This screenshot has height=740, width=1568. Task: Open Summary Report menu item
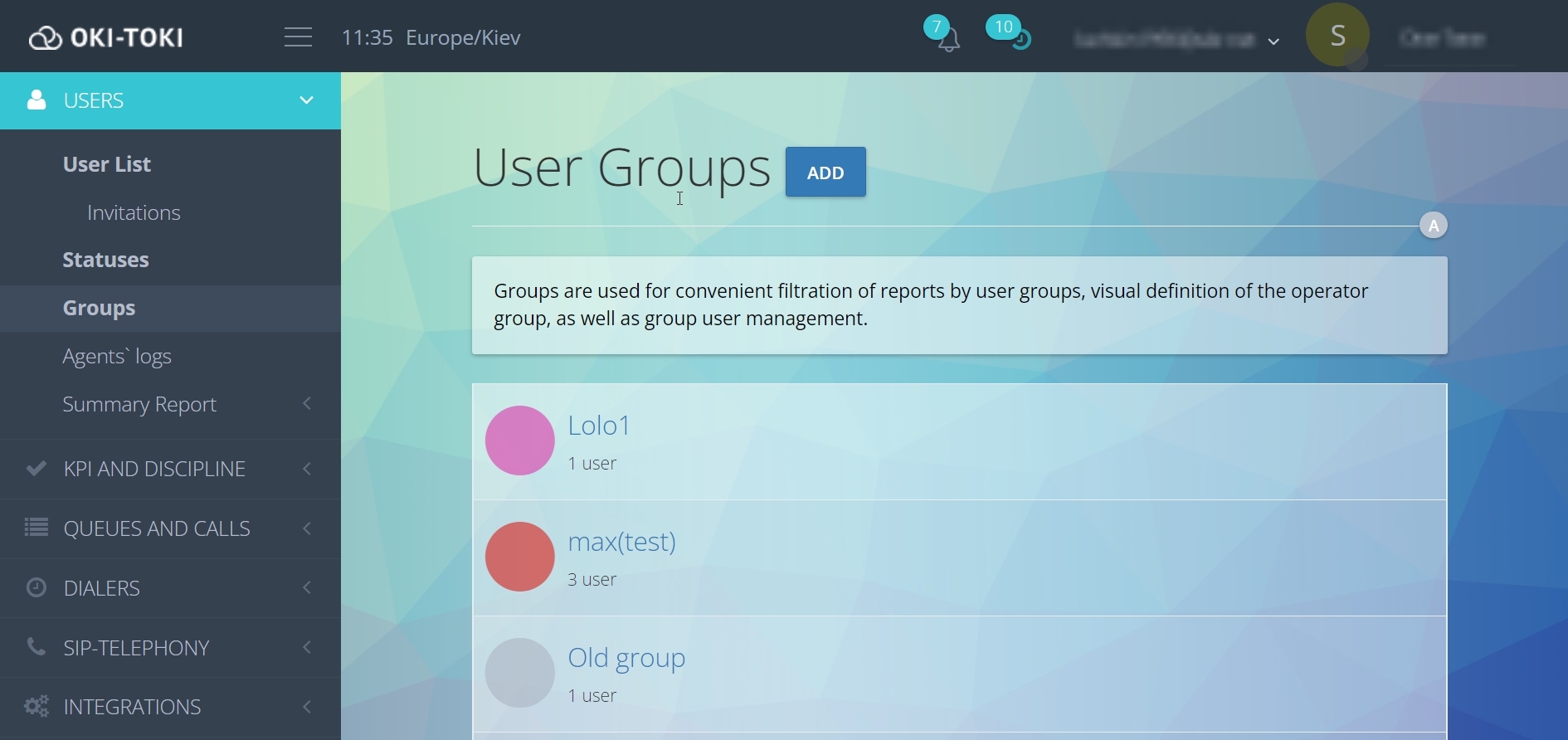139,404
